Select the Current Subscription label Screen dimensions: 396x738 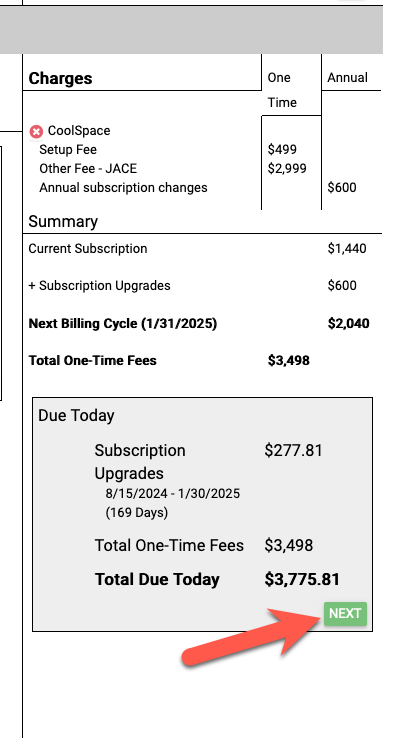(x=88, y=249)
